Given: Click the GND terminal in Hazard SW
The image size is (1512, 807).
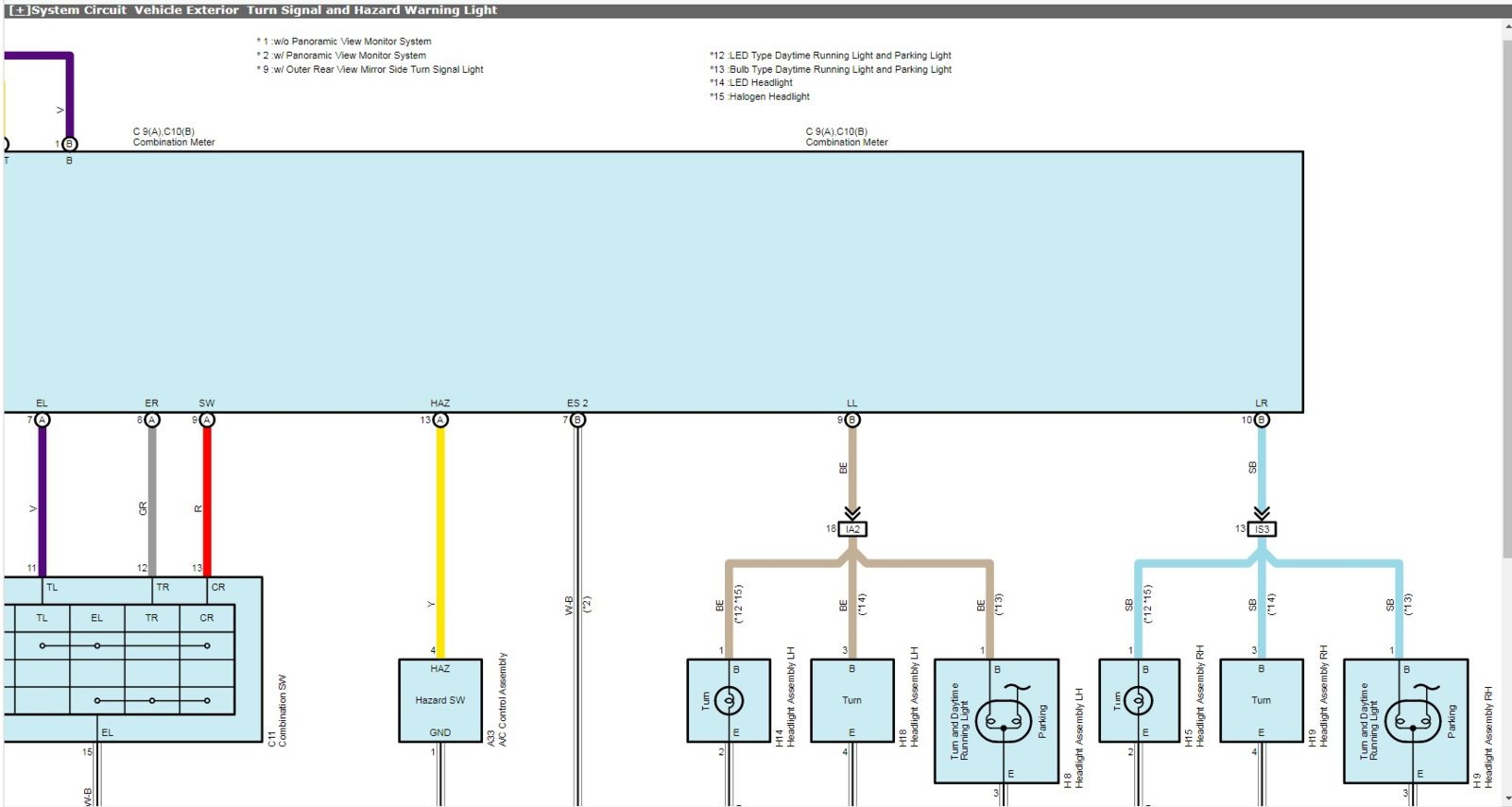Looking at the screenshot, I should pyautogui.click(x=440, y=732).
